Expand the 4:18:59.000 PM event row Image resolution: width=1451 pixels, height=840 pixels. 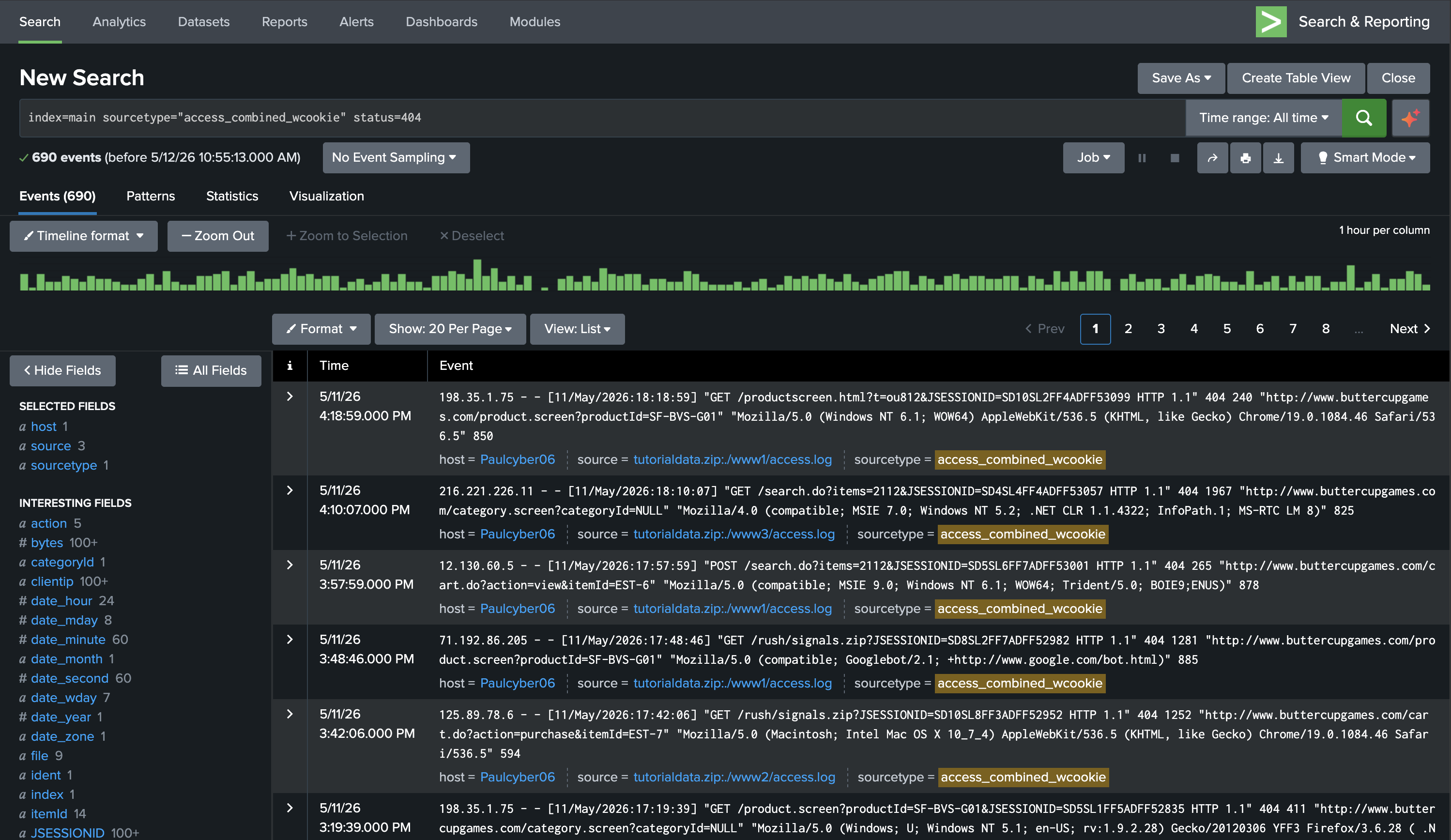pos(290,397)
